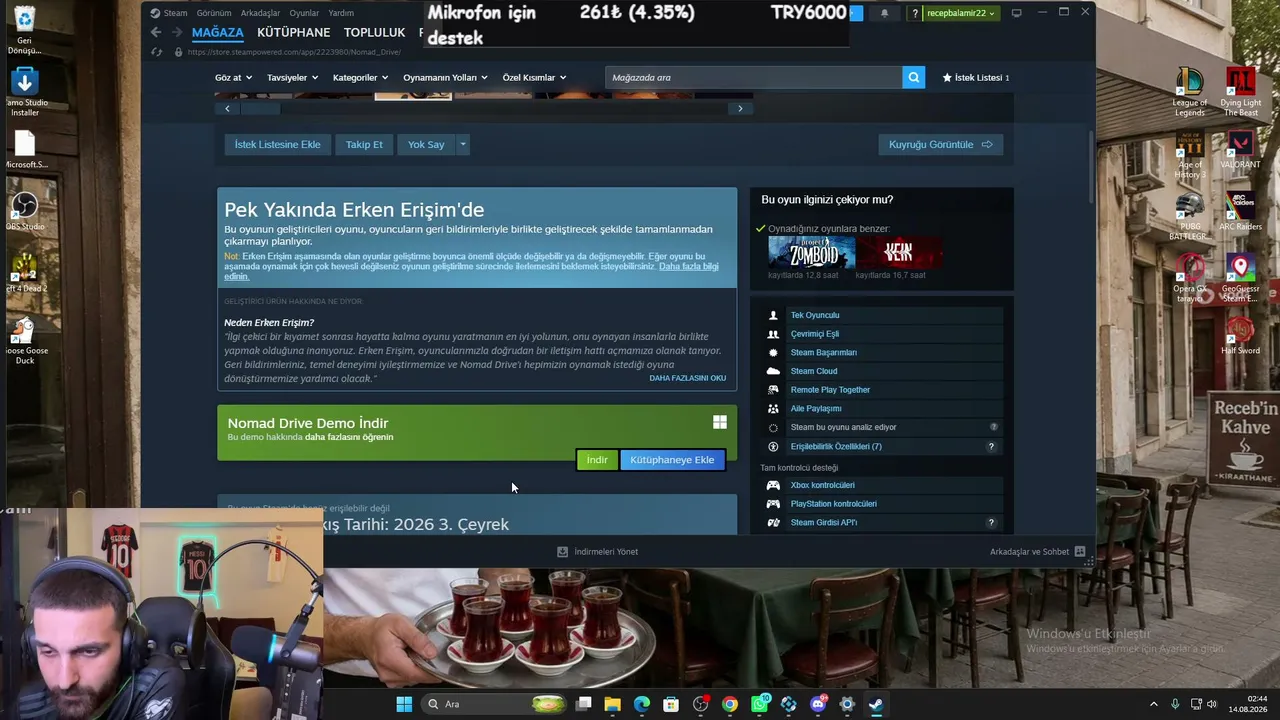This screenshot has height=720, width=1280.
Task: Open the Oyunlar menu
Action: pos(304,13)
